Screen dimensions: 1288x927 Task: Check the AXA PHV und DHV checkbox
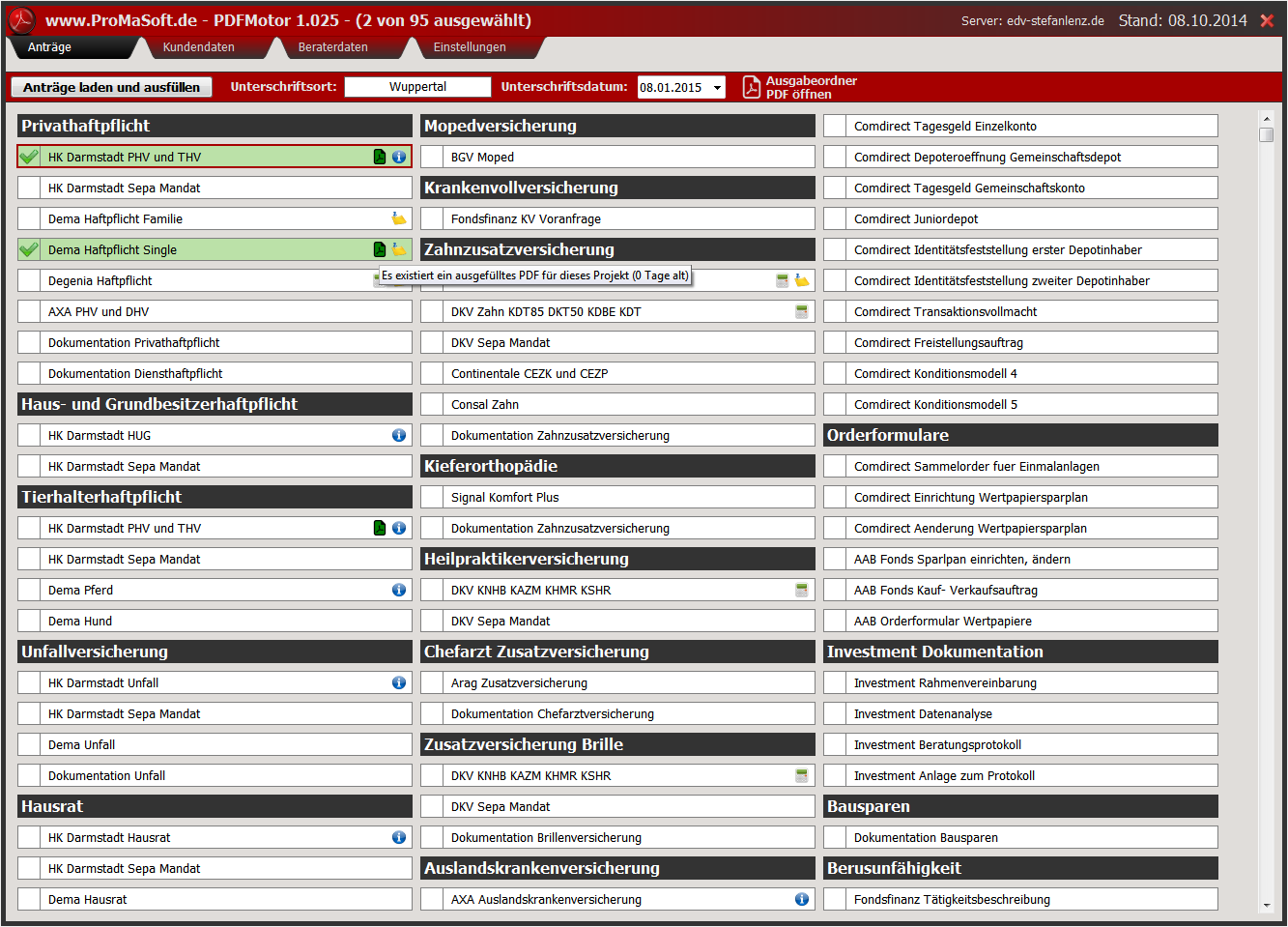click(29, 311)
